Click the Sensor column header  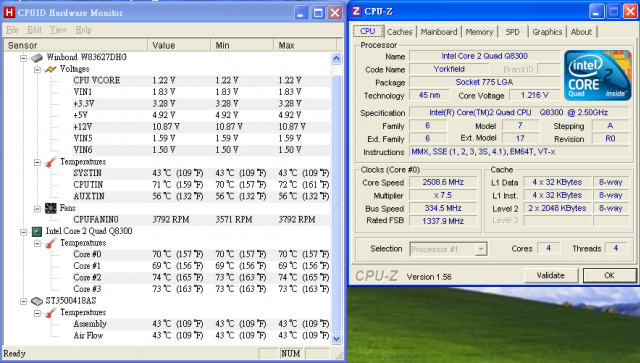(x=76, y=45)
